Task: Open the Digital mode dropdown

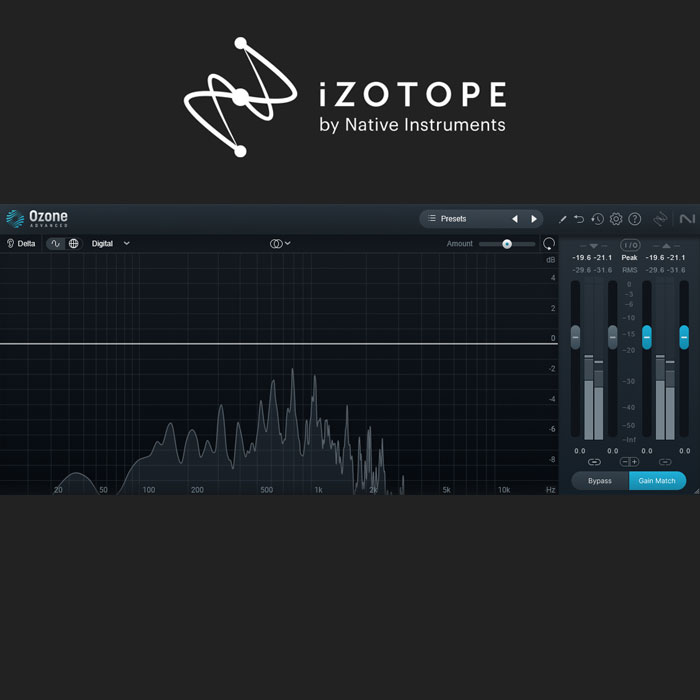Action: (x=110, y=244)
